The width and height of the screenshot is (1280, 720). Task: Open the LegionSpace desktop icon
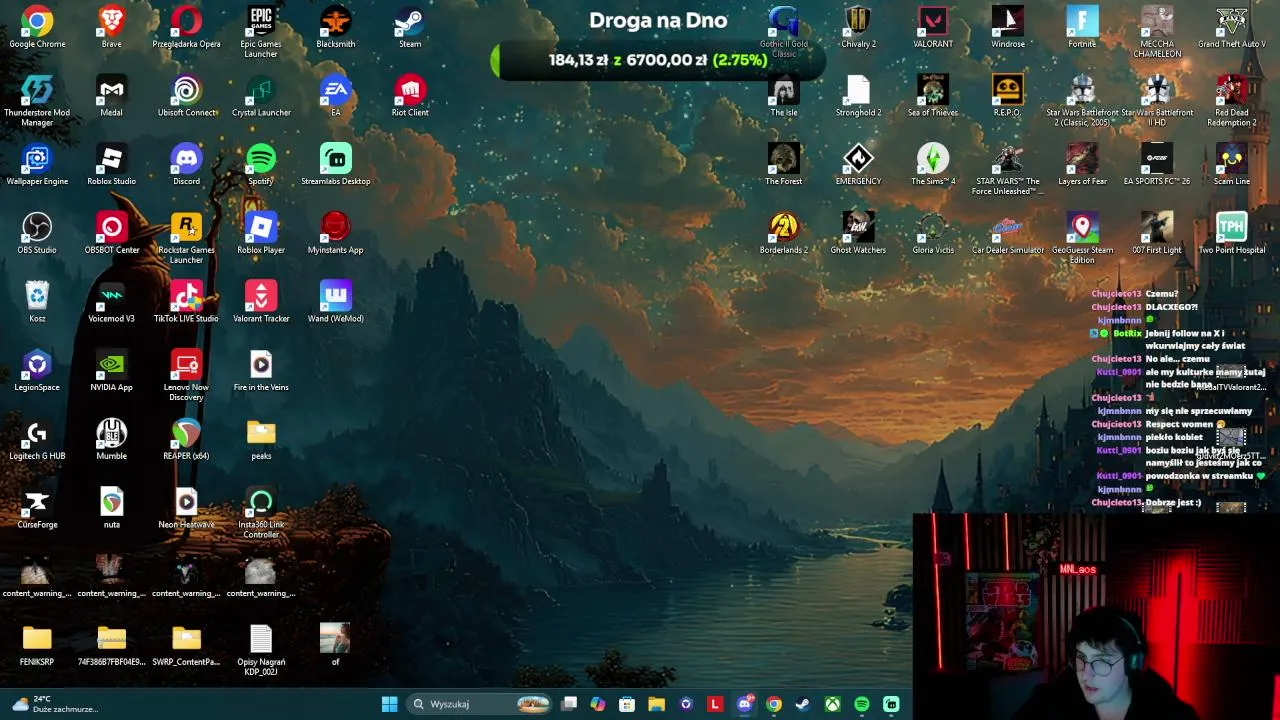(x=37, y=370)
